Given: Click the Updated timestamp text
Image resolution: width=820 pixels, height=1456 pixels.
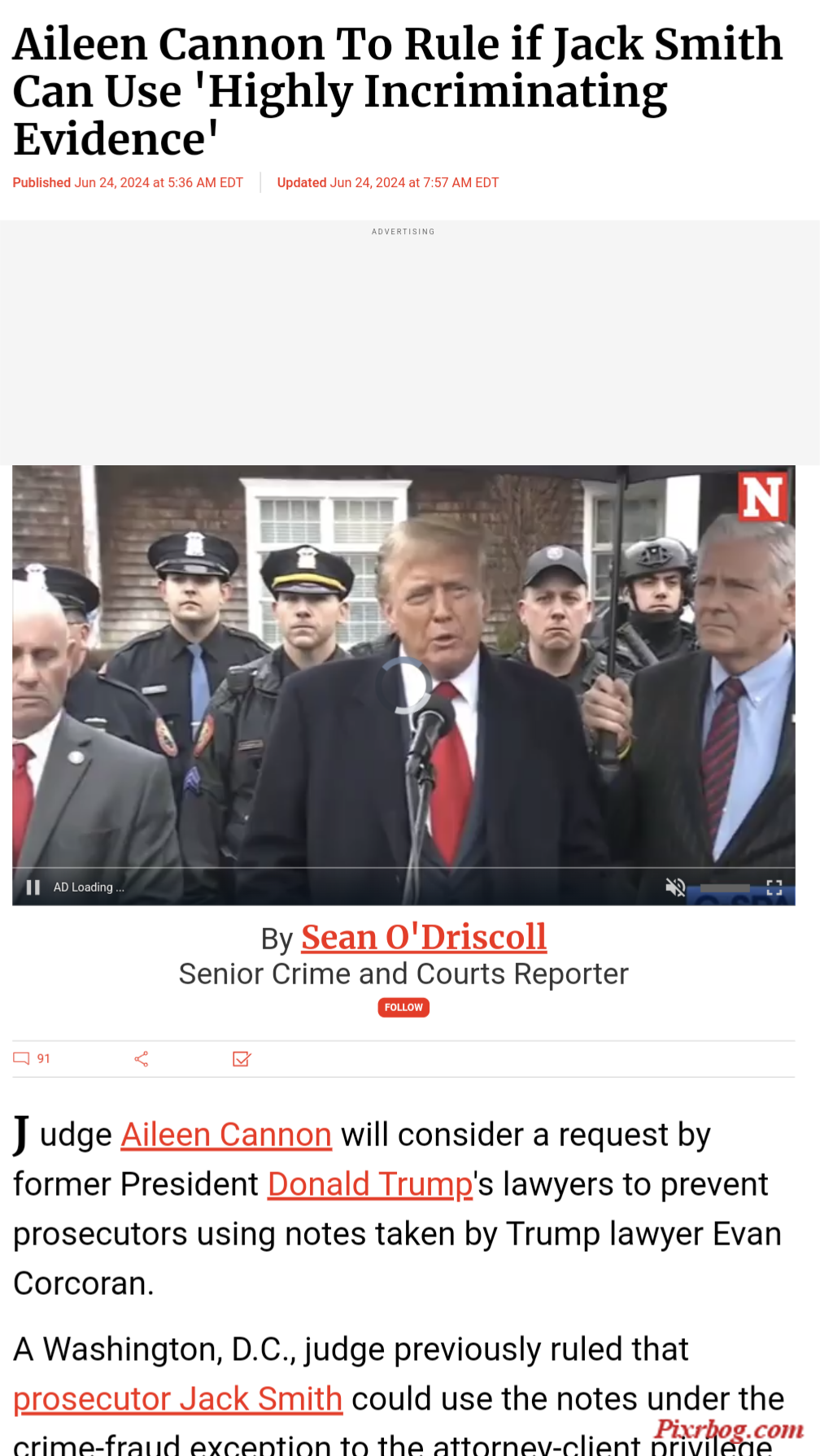Looking at the screenshot, I should click(x=387, y=183).
